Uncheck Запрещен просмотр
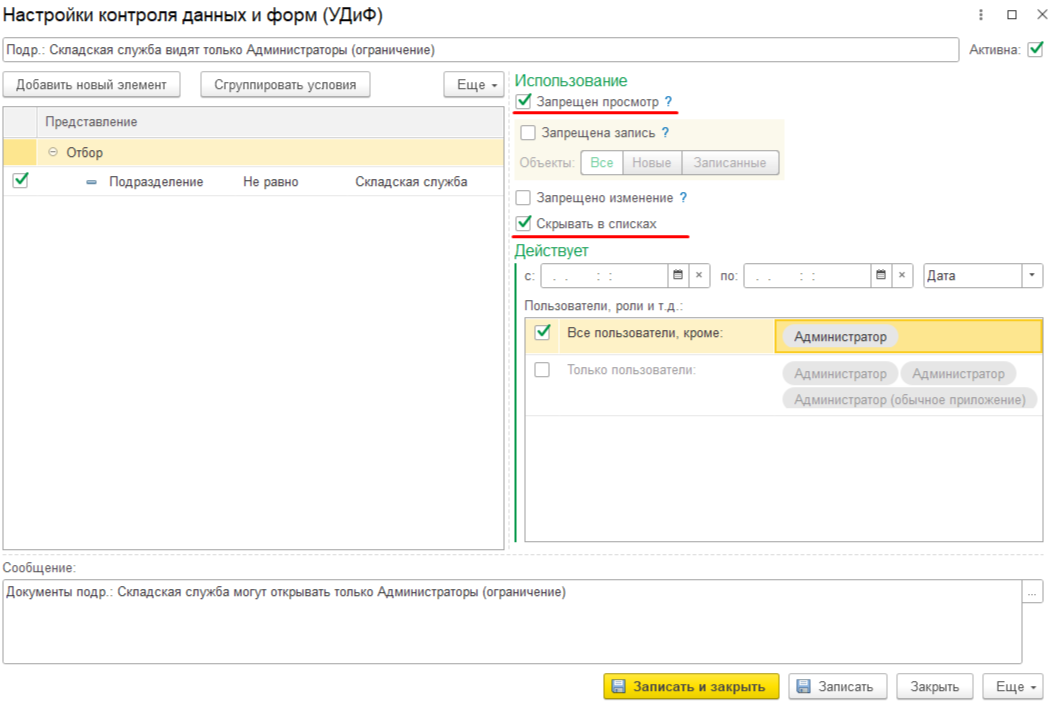The image size is (1049, 702). tap(524, 102)
